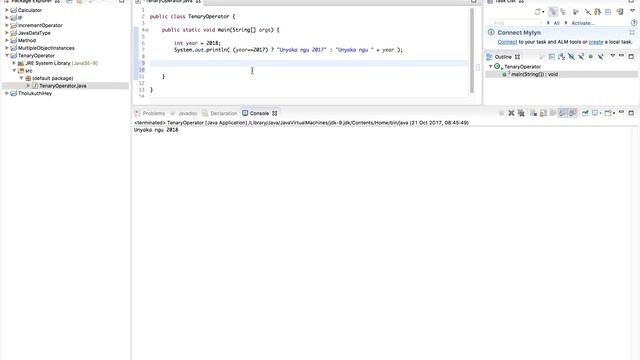Image resolution: width=640 pixels, height=360 pixels.
Task: Click Show Console on Standard Error icon
Action: coord(573,113)
